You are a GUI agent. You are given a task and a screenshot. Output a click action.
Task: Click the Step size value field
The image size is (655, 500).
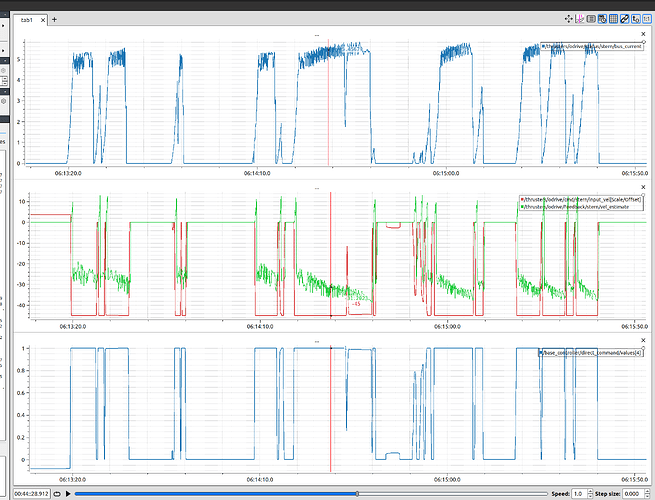pyautogui.click(x=634, y=494)
